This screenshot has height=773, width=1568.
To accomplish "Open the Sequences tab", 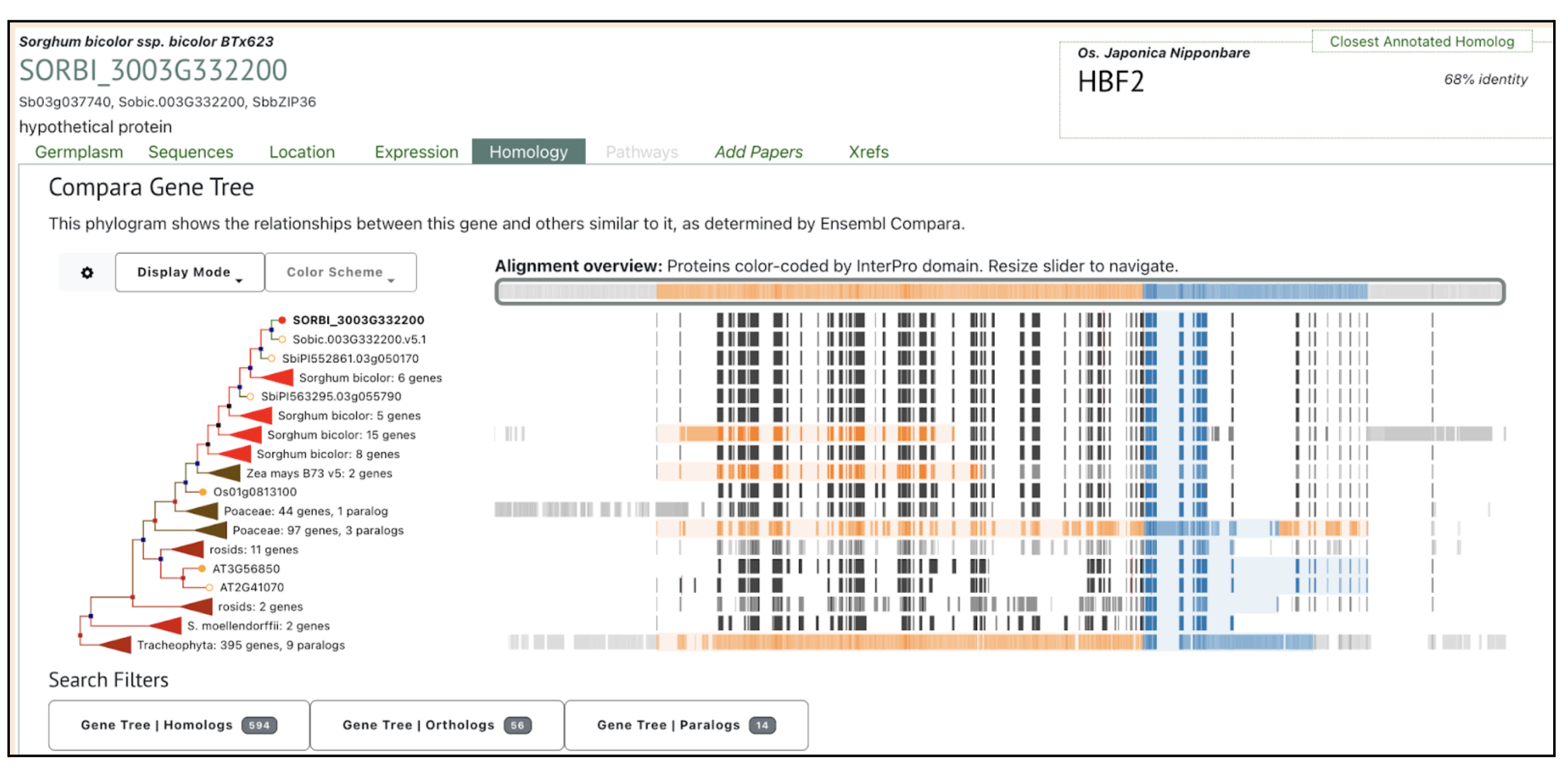I will click(190, 152).
